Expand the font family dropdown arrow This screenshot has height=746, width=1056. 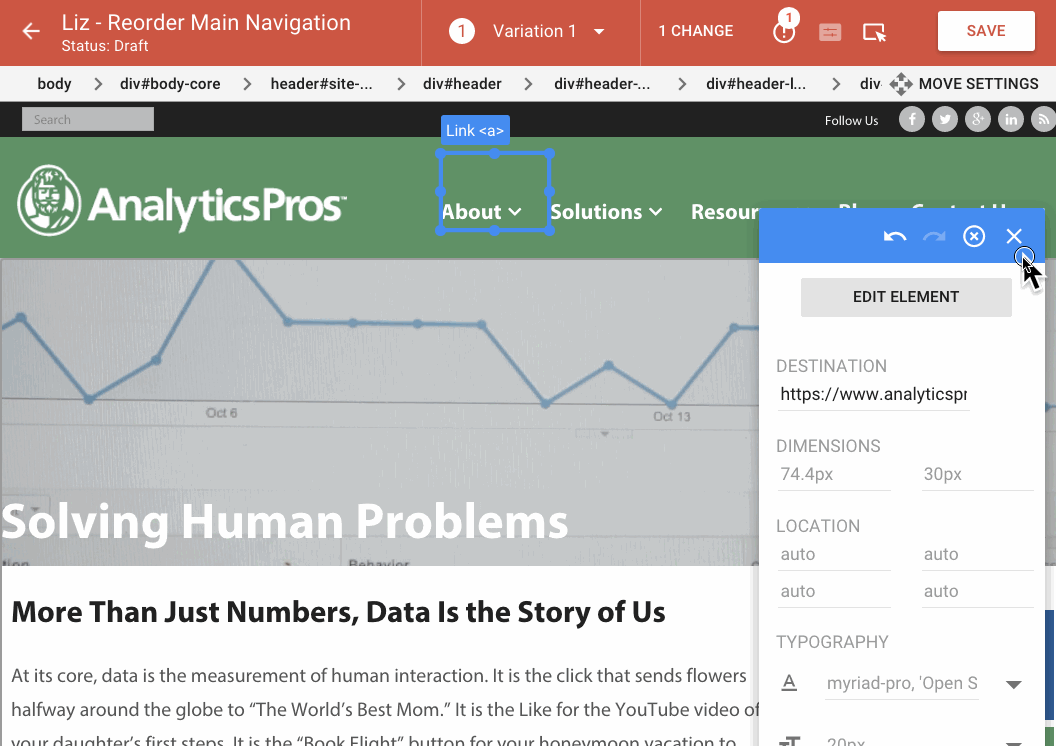[x=1014, y=685]
